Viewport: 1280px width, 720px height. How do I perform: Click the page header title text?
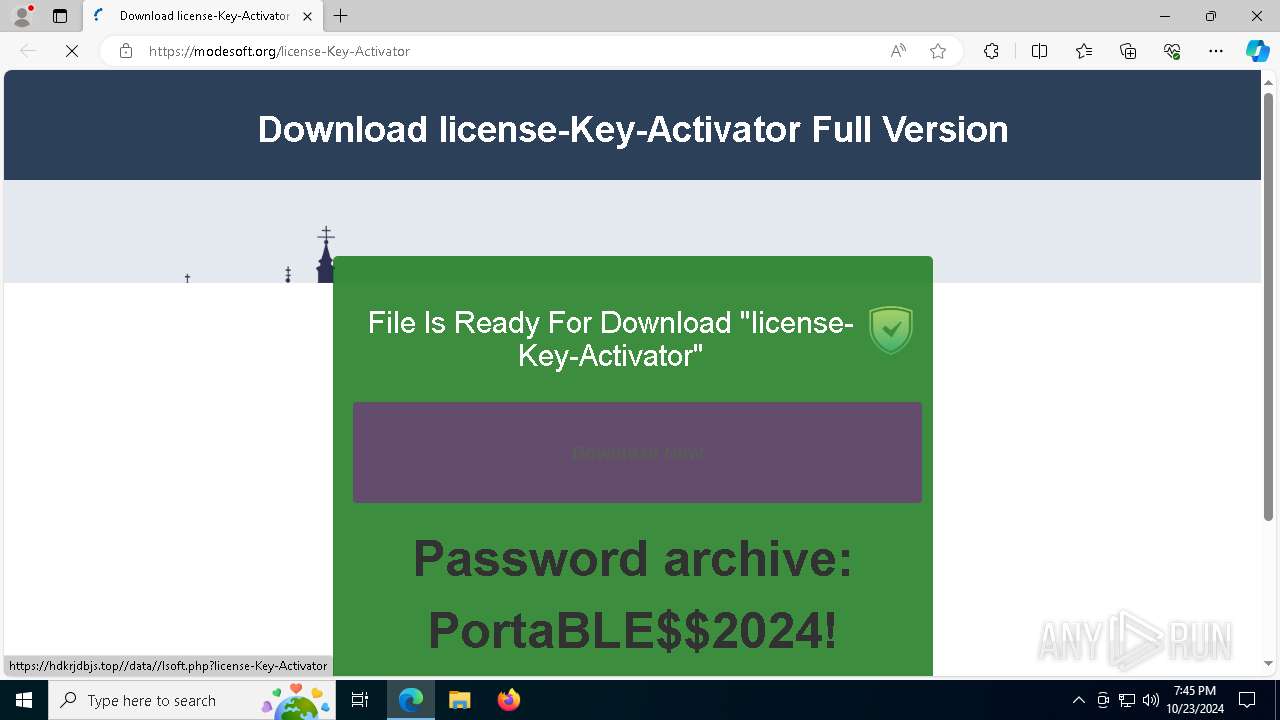click(633, 129)
